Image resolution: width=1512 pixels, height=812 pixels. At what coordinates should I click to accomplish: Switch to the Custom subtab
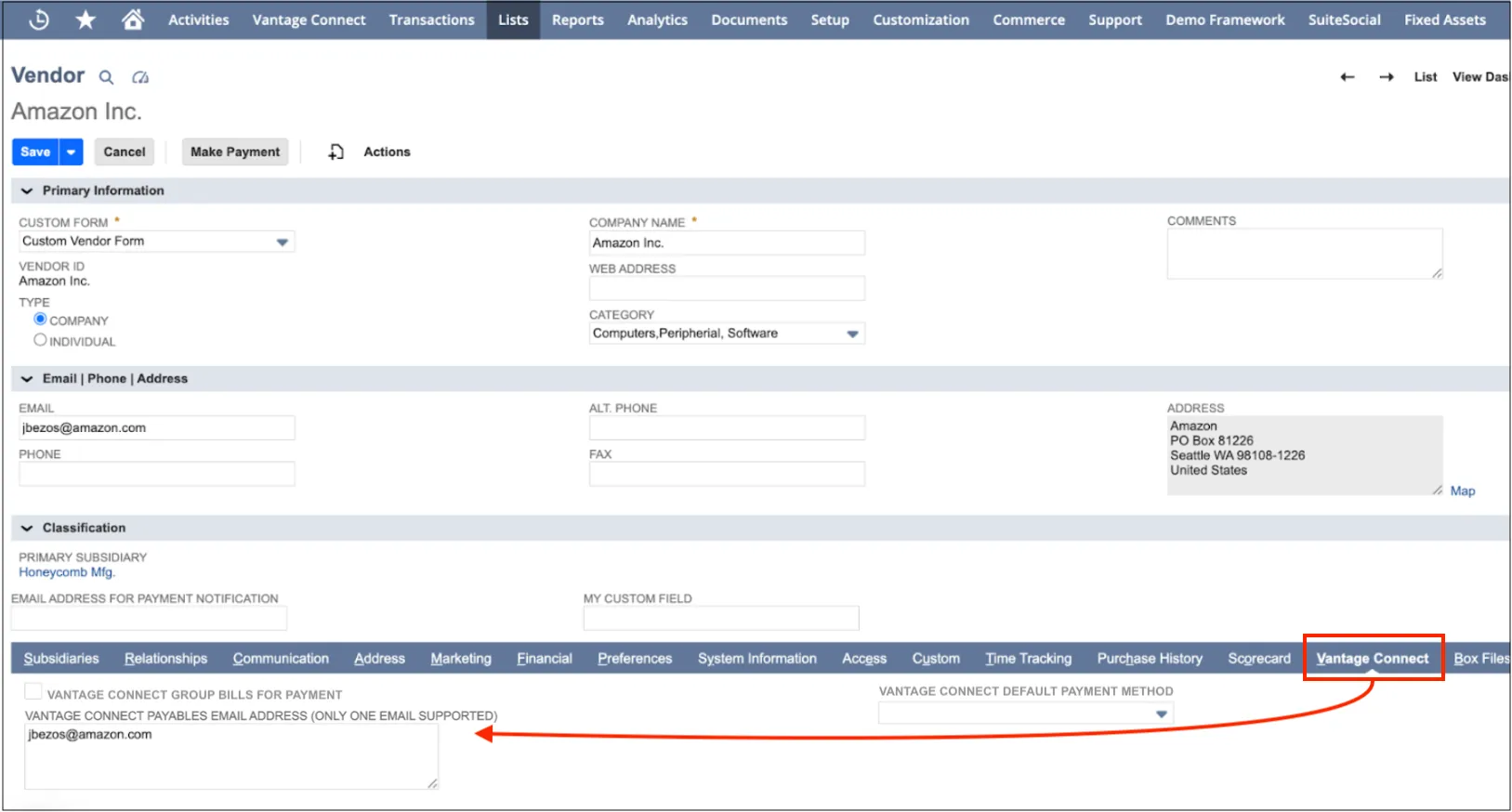coord(936,658)
